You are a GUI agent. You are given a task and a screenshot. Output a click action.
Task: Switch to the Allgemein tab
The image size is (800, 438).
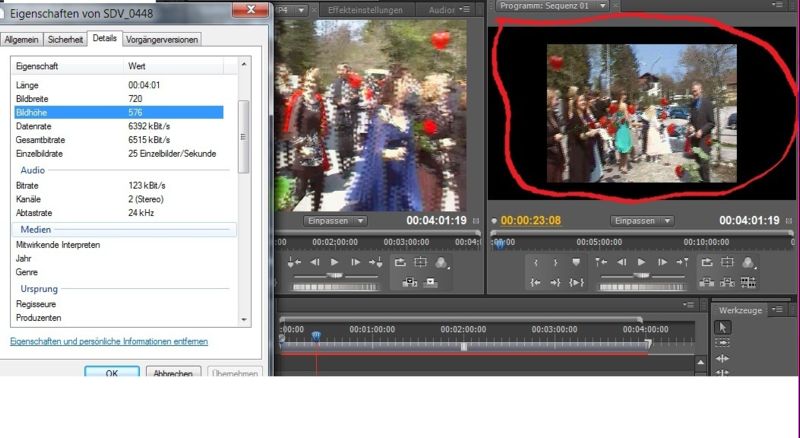point(21,39)
